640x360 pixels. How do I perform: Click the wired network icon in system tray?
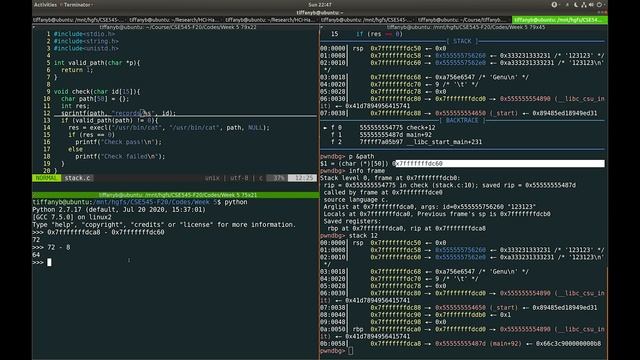coord(584,4)
